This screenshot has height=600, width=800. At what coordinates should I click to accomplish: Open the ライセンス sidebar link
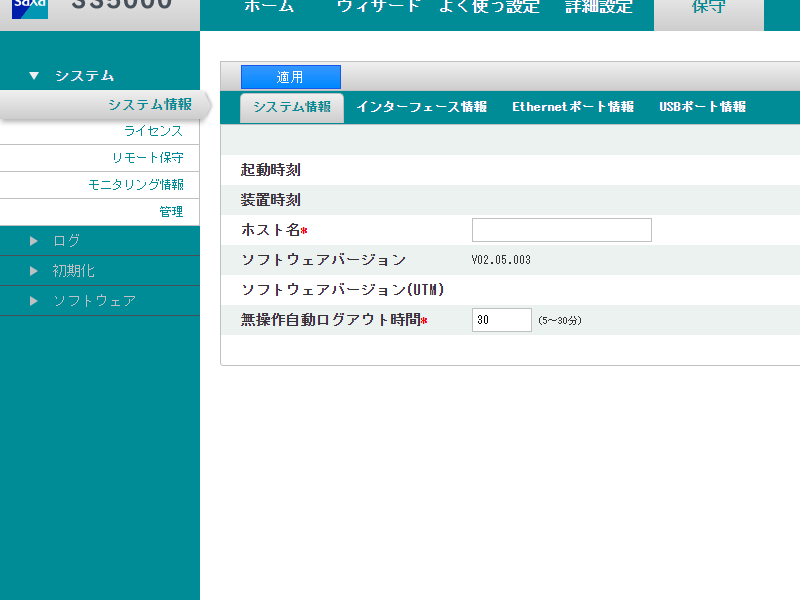click(153, 131)
